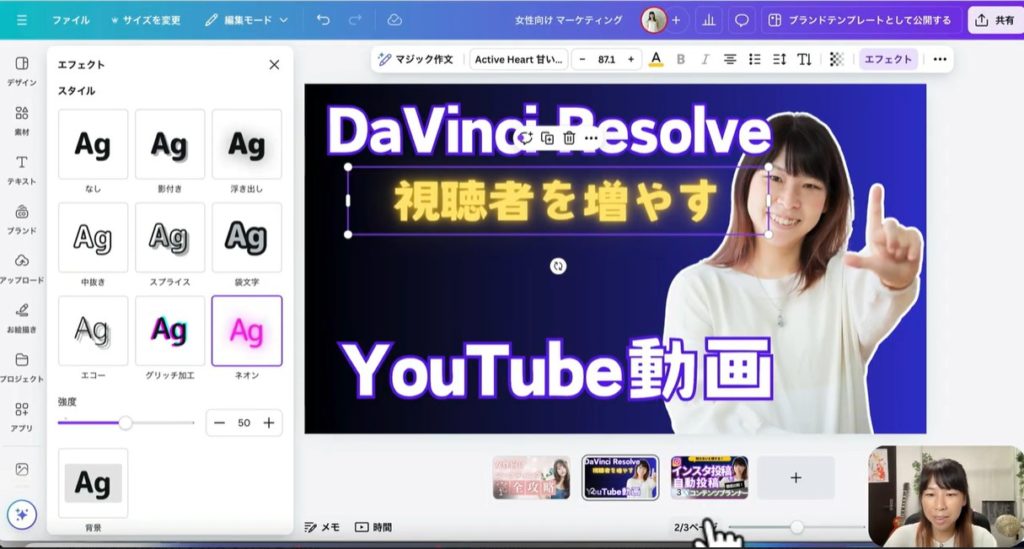
Task: Click the trash icon above text box
Action: pos(569,138)
